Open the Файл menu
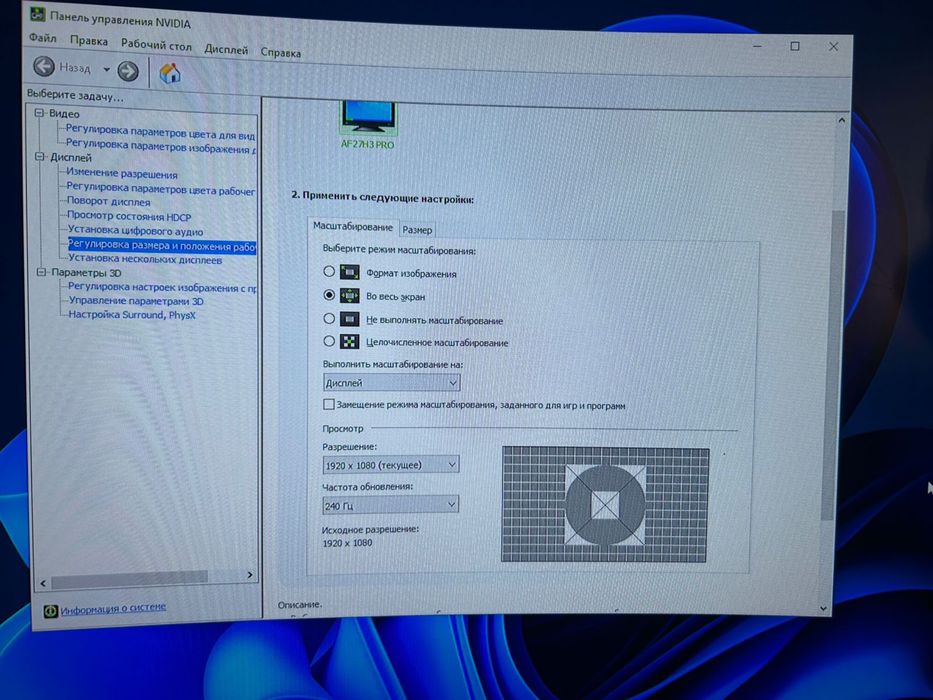933x700 pixels. (43, 38)
